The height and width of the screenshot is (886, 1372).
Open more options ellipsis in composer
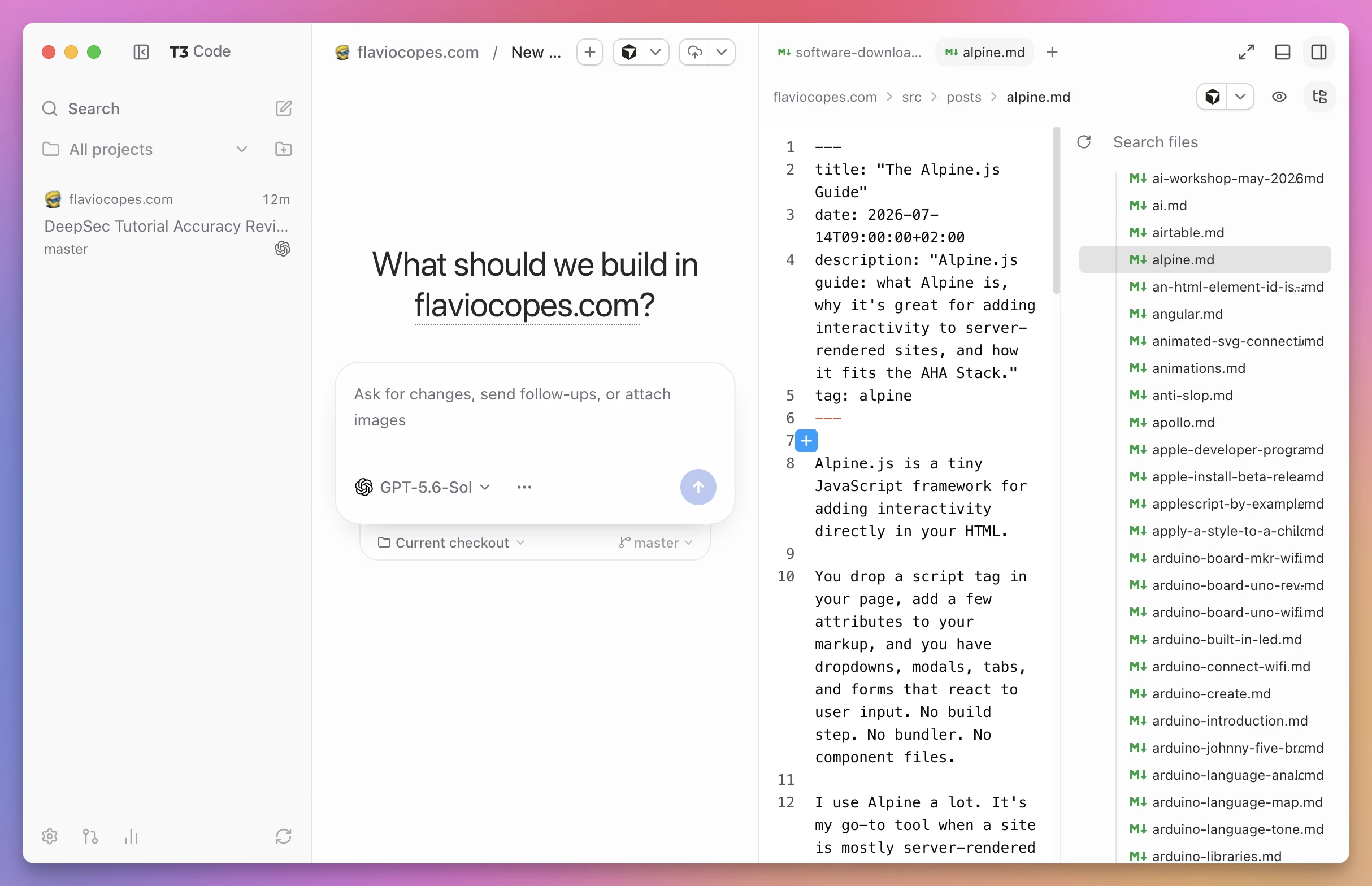(524, 487)
